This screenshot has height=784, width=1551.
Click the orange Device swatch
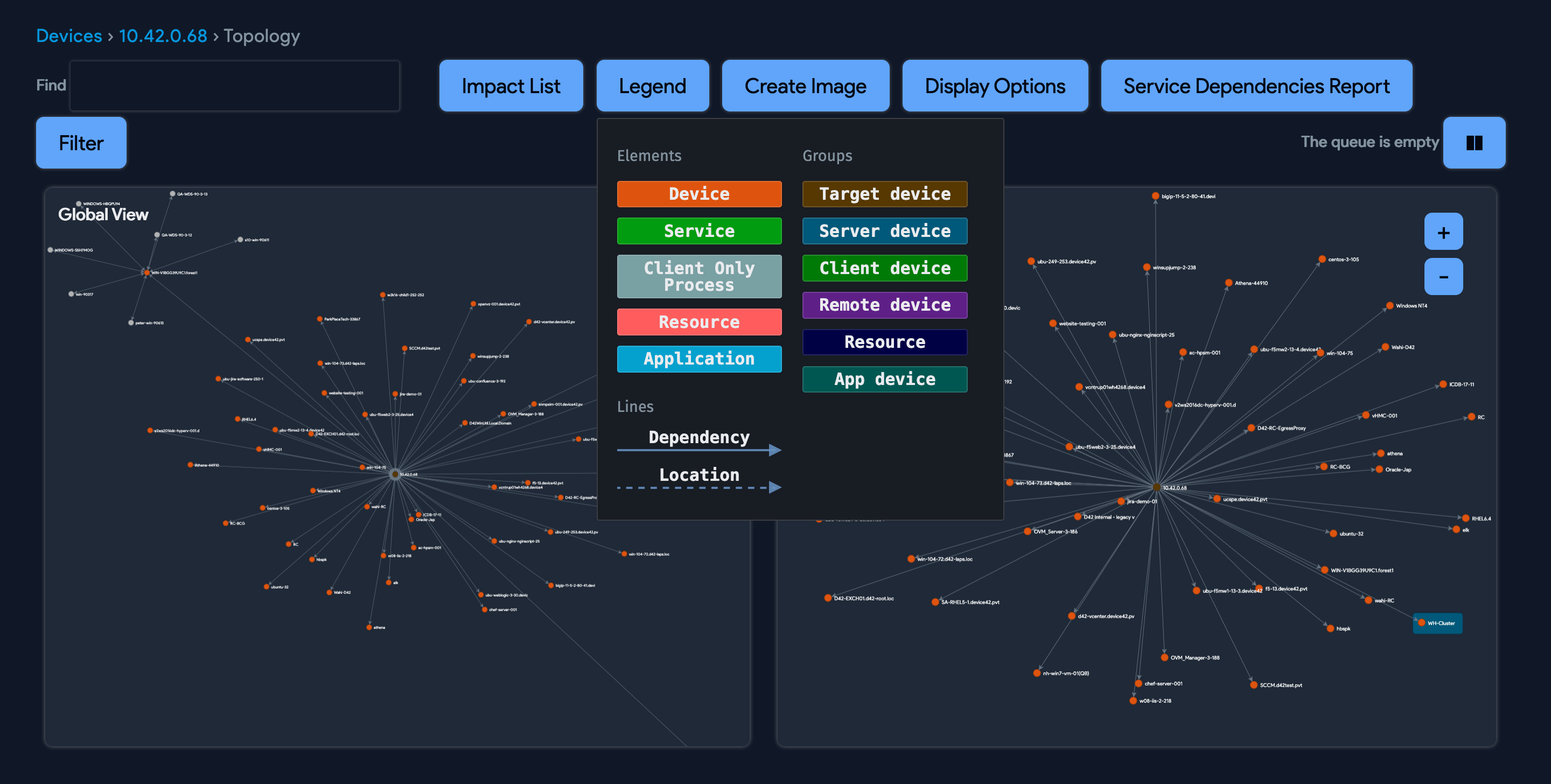699,194
